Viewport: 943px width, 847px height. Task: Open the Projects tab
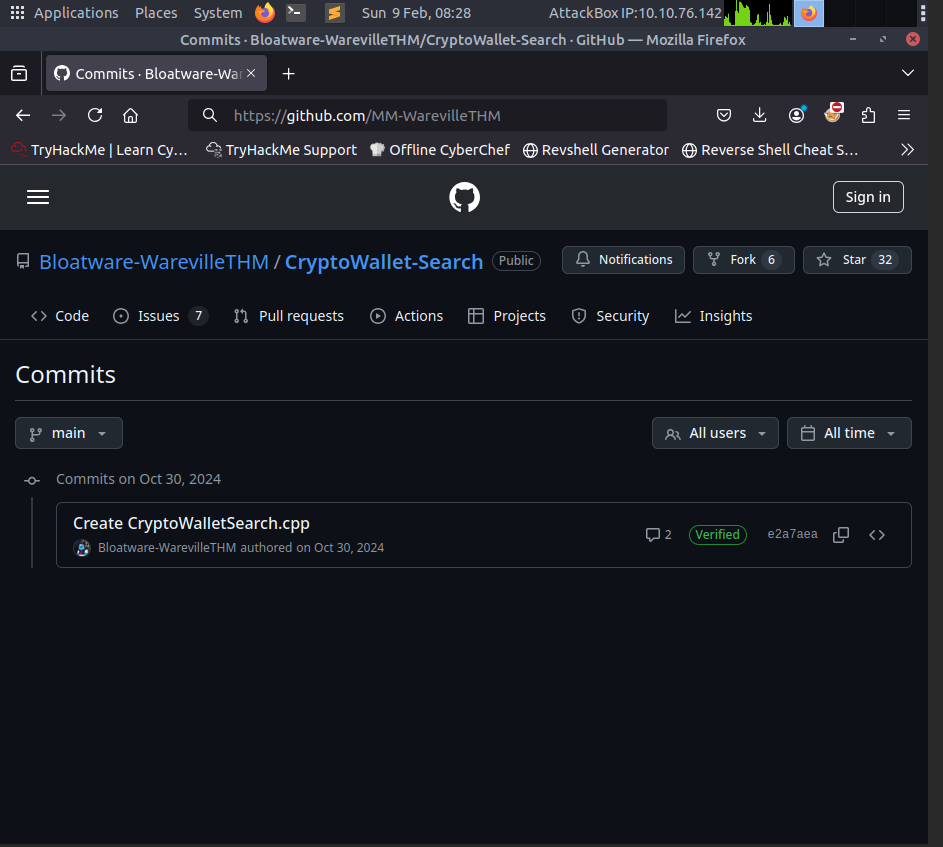pos(507,316)
